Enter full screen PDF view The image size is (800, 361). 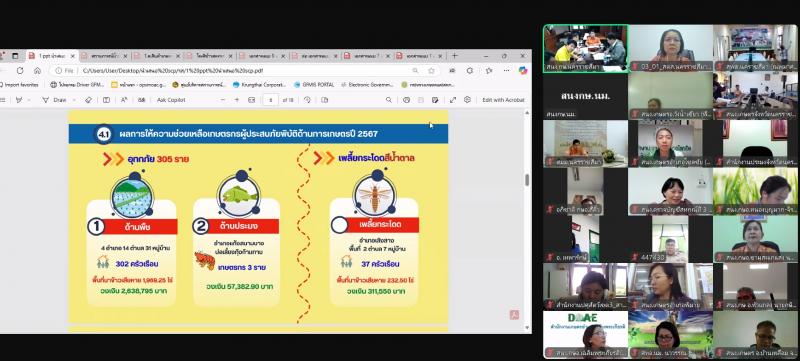[453, 100]
